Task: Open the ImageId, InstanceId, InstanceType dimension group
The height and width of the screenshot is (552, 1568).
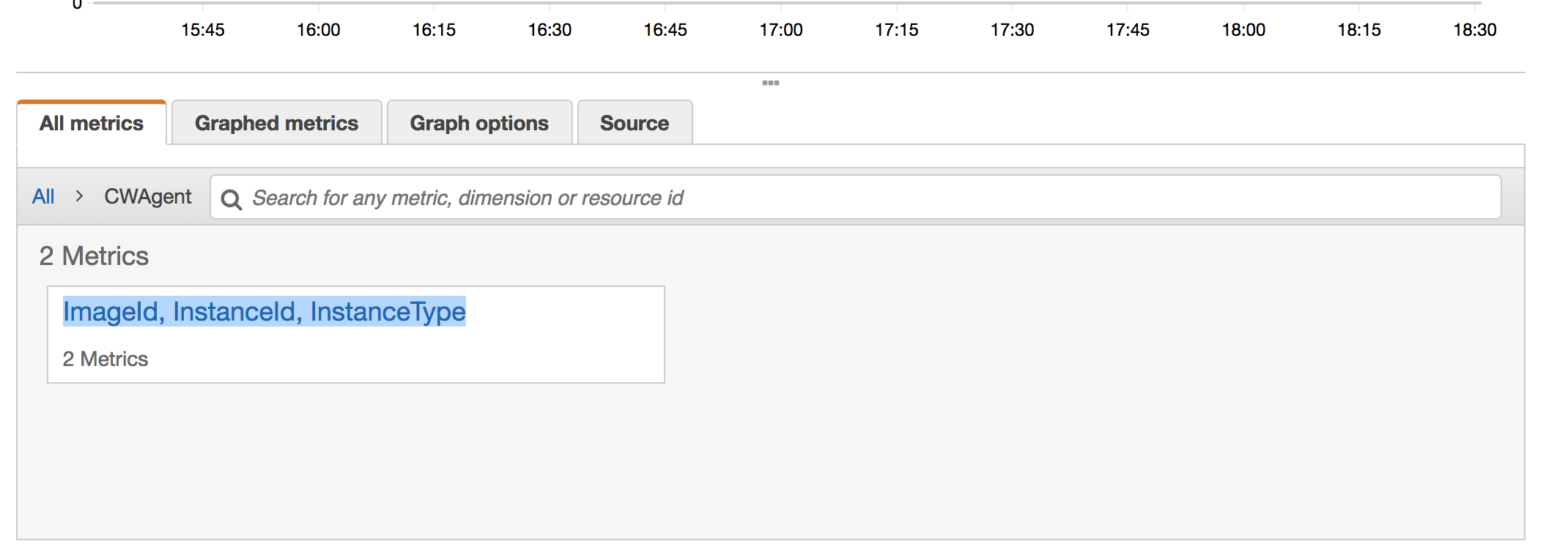Action: pyautogui.click(x=265, y=310)
